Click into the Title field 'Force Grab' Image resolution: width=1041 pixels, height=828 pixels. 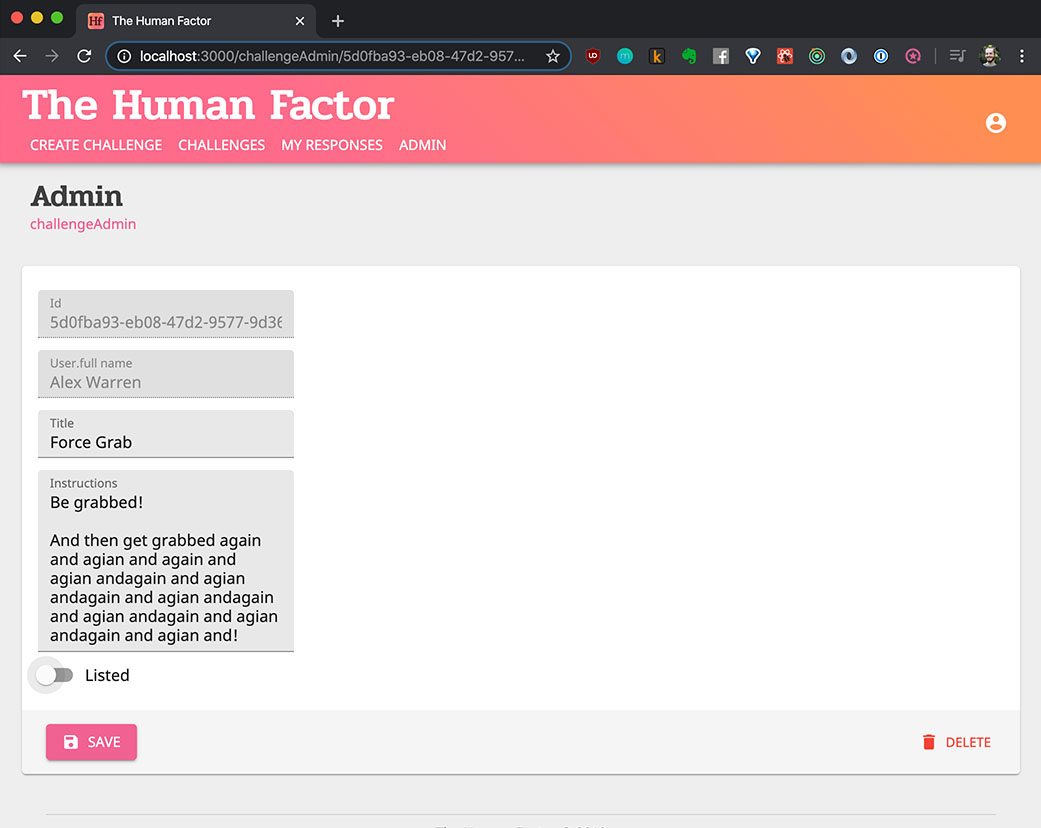click(x=166, y=434)
